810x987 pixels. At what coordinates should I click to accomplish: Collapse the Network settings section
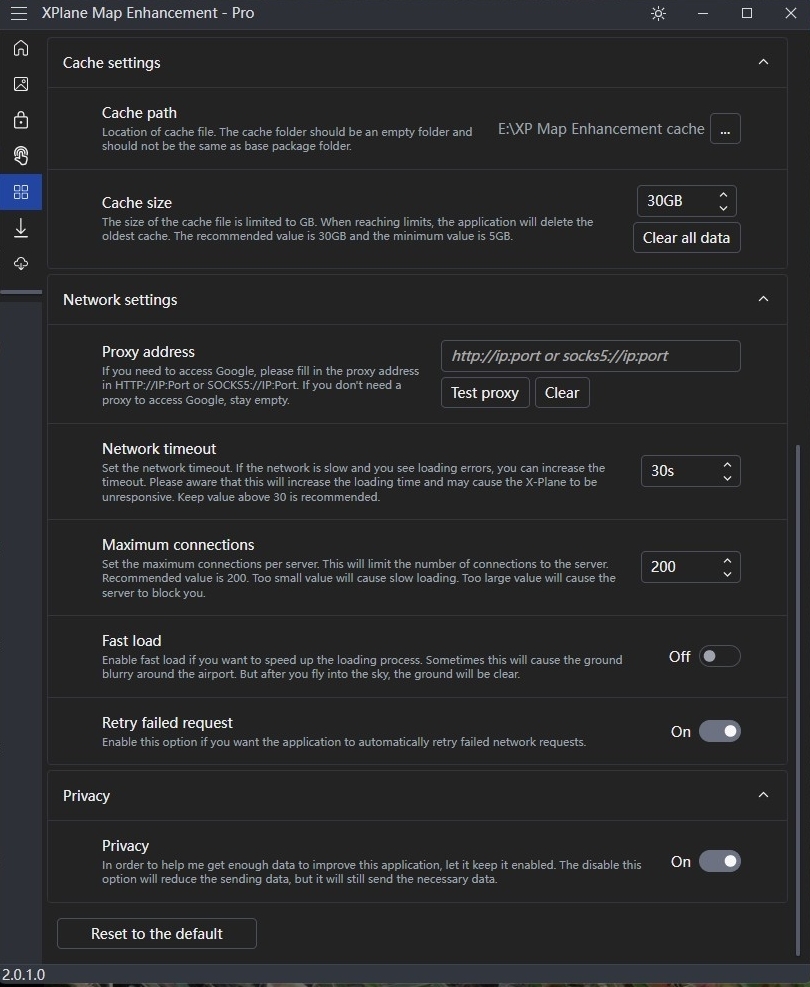click(763, 299)
